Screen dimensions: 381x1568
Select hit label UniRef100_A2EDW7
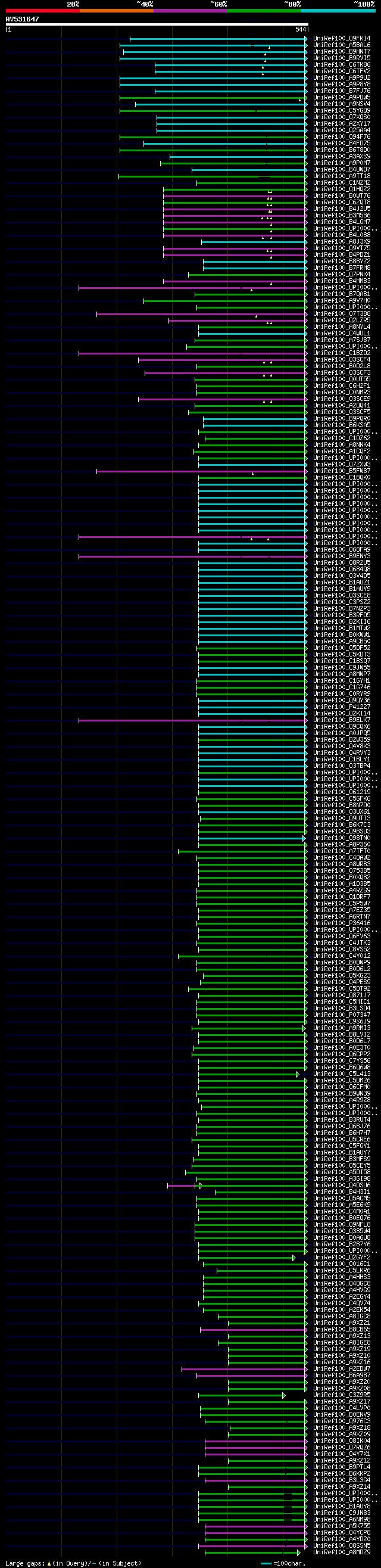coord(342,1368)
